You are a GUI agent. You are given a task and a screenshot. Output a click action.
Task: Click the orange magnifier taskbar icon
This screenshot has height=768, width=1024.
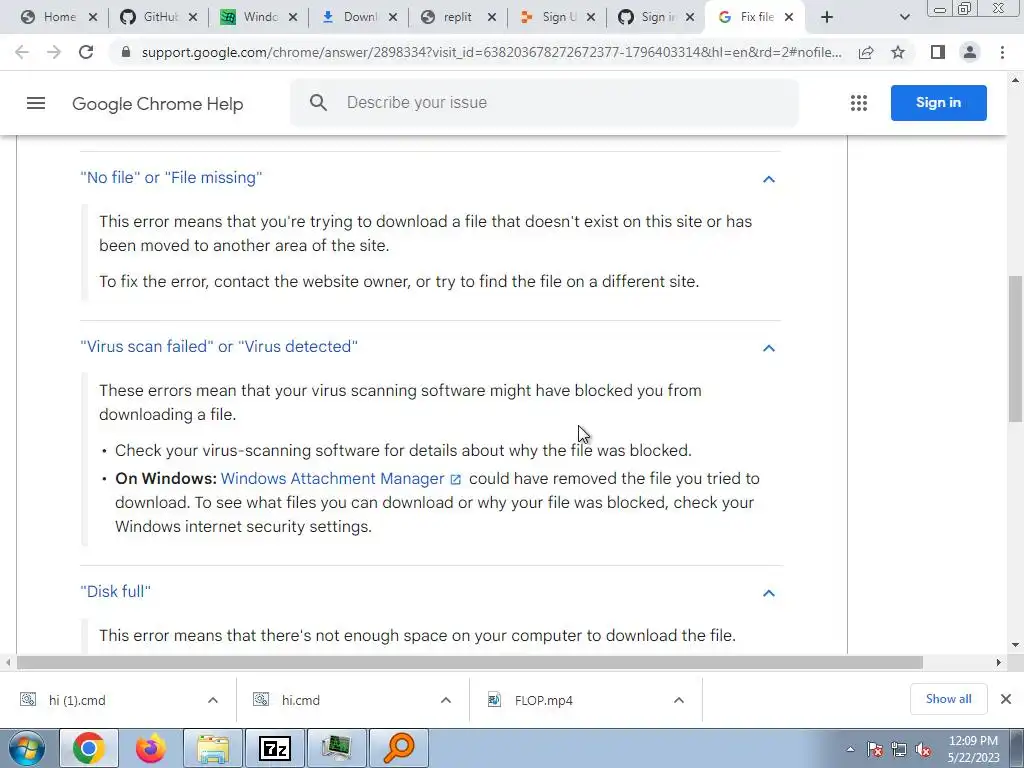(398, 748)
